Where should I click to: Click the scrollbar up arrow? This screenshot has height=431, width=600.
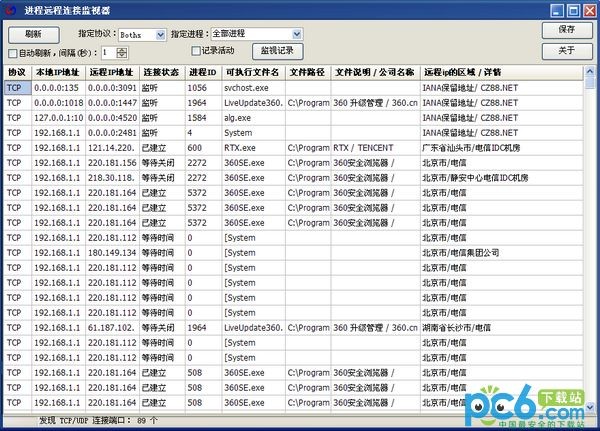pos(590,71)
